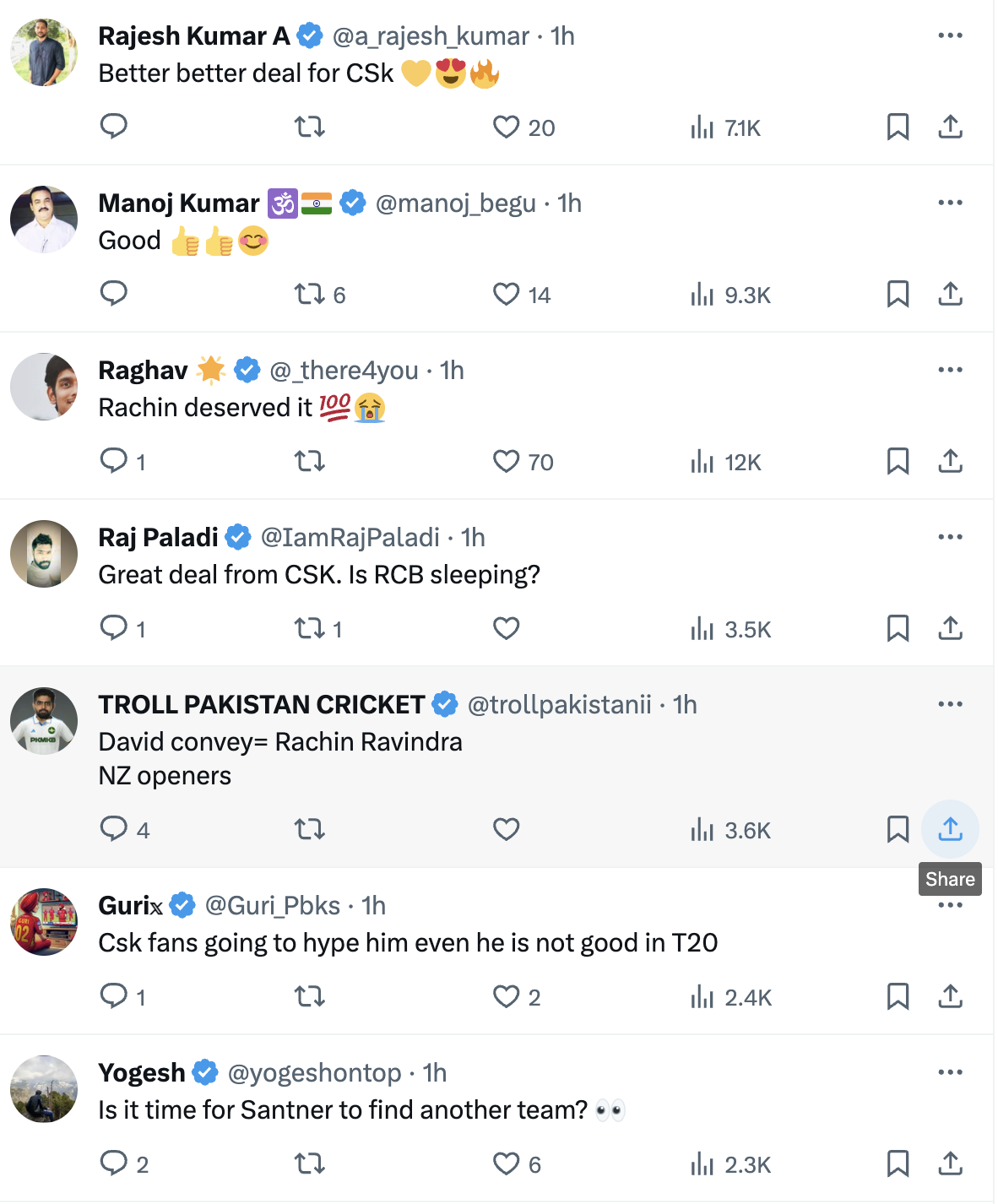
Task: Retweet Manoj Kumar's reply
Action: point(309,295)
